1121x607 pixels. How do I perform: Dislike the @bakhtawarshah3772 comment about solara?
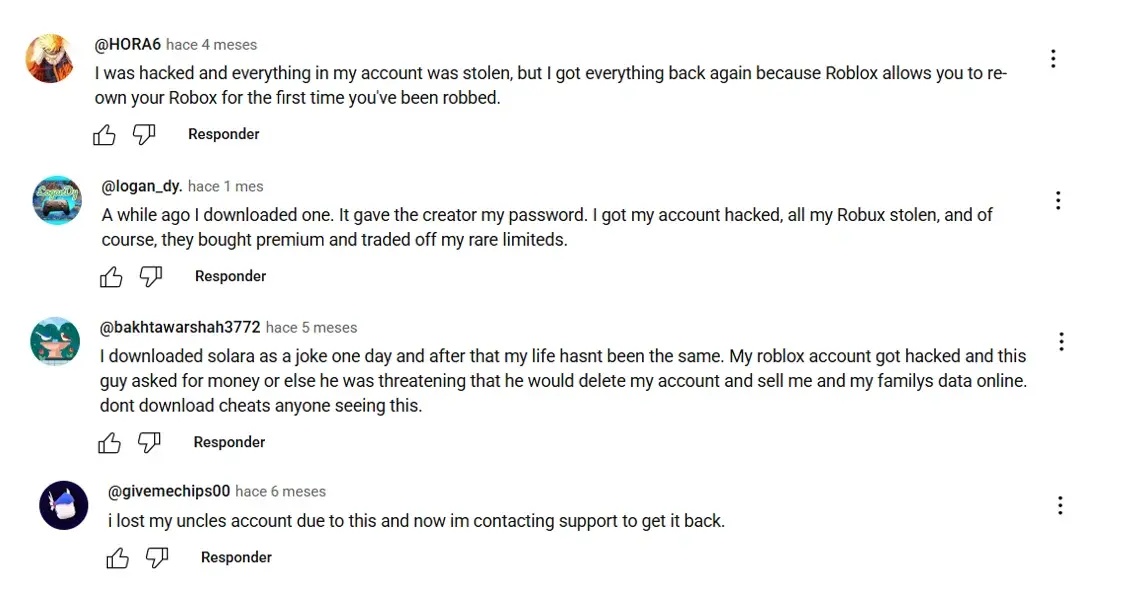149,443
